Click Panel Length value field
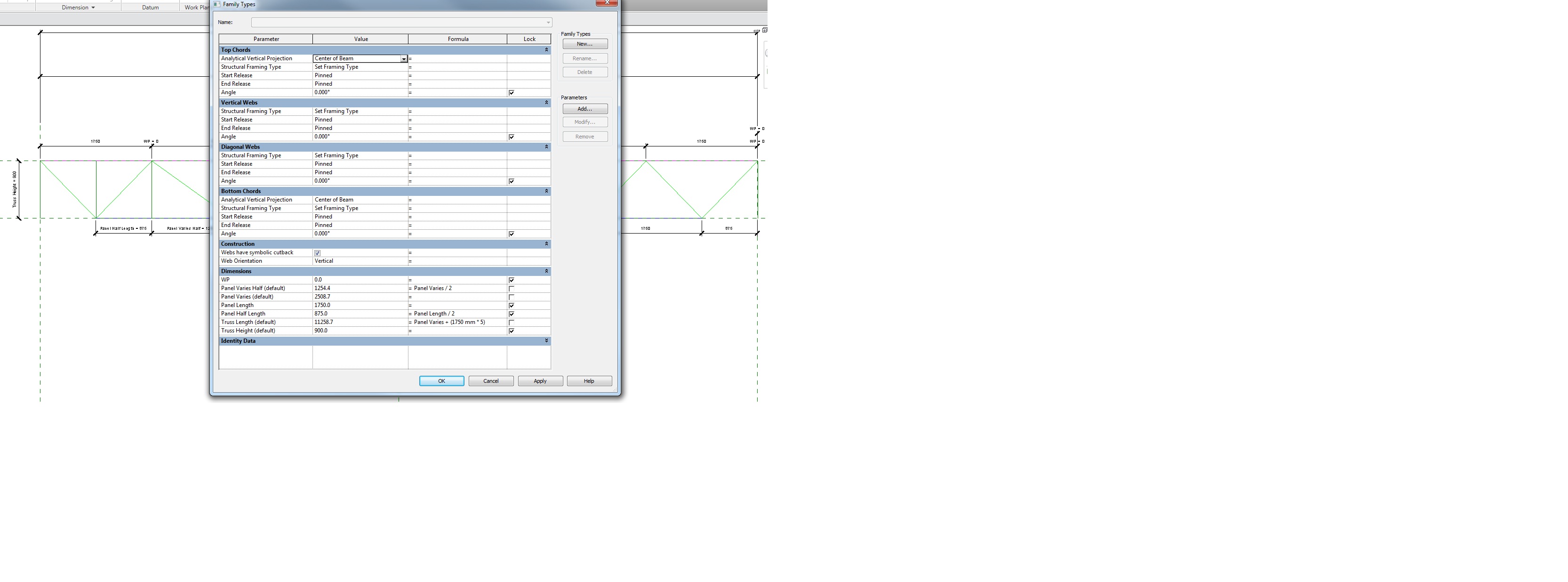The height and width of the screenshot is (582, 1568). coord(359,306)
